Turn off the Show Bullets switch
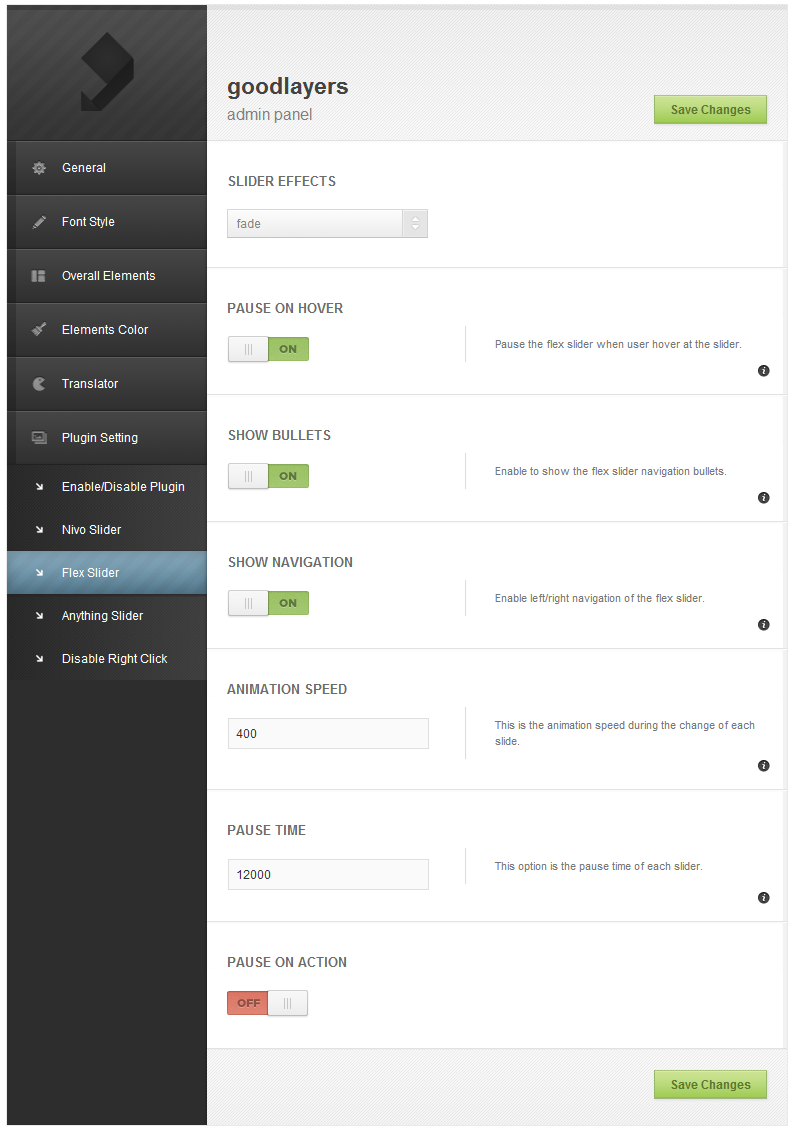This screenshot has height=1128, width=792. tap(268, 476)
